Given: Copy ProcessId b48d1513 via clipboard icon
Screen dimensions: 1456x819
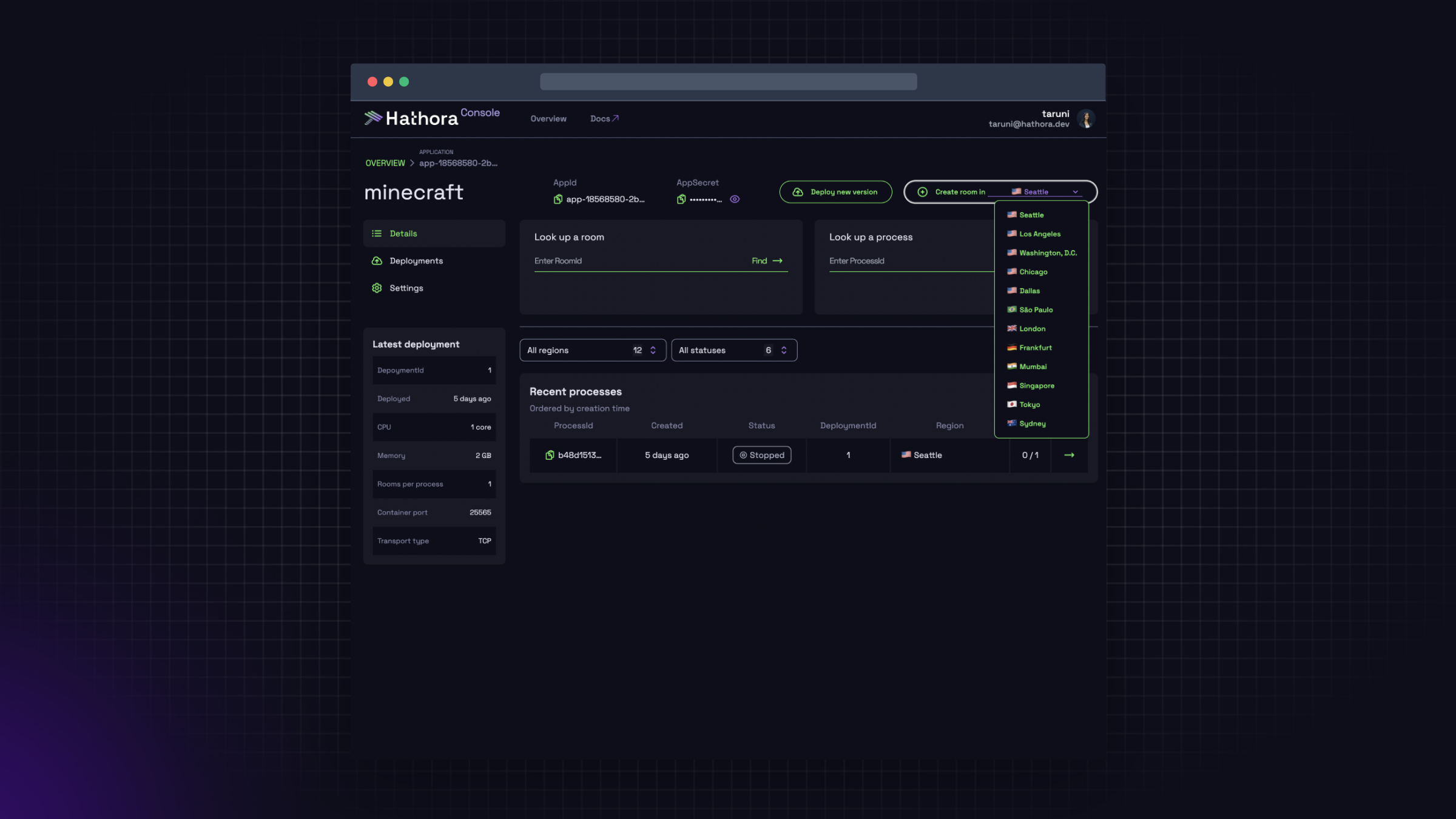Looking at the screenshot, I should click(x=550, y=455).
